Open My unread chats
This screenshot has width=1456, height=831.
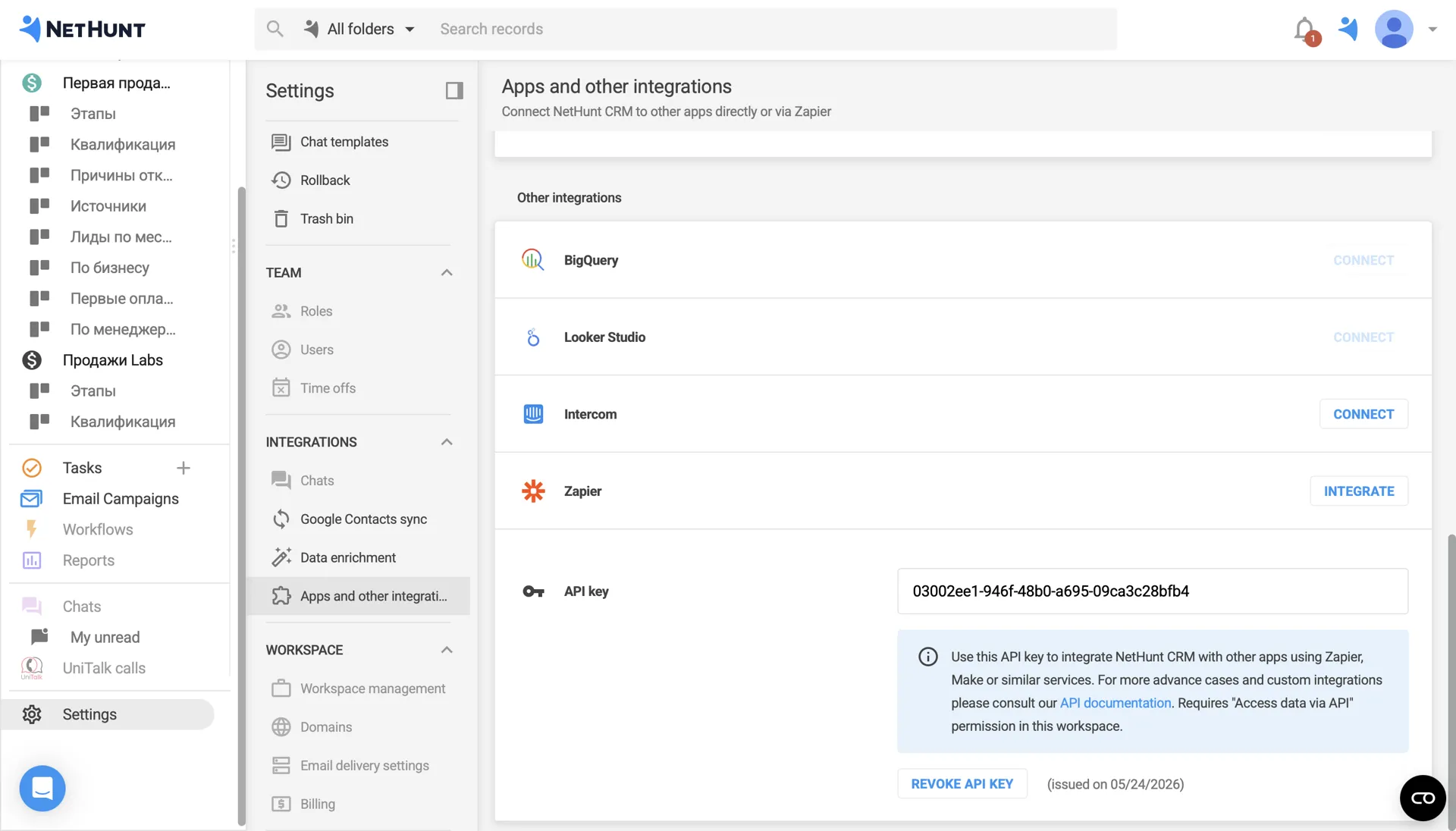105,638
